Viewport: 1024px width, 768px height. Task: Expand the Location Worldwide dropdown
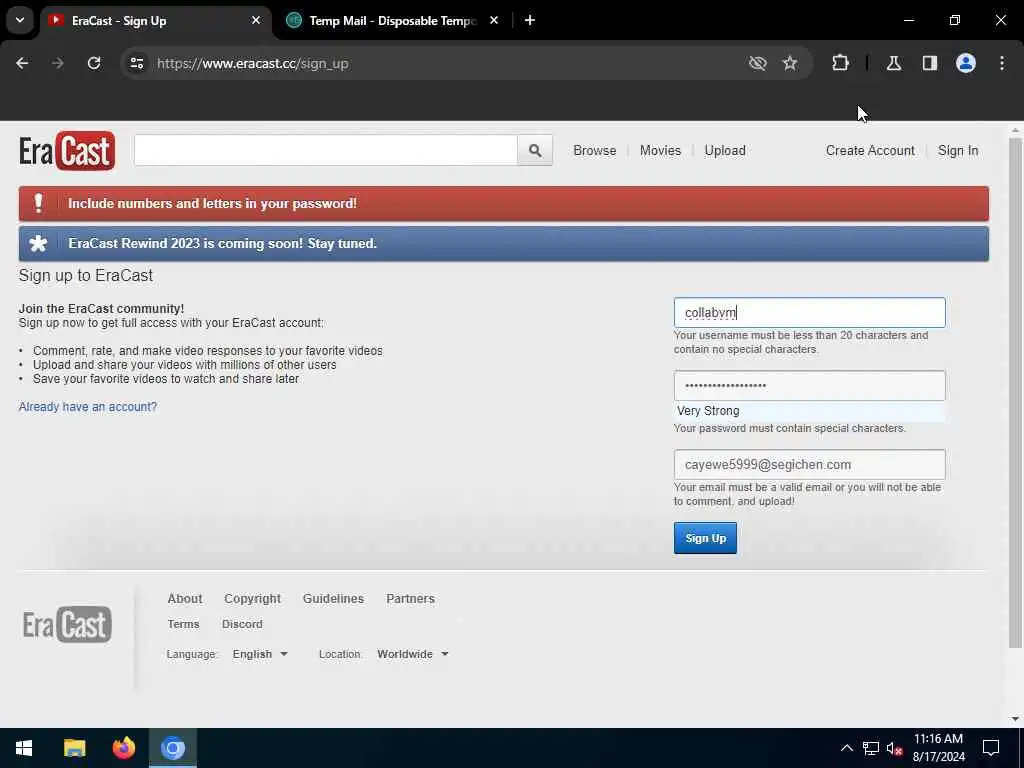(413, 654)
